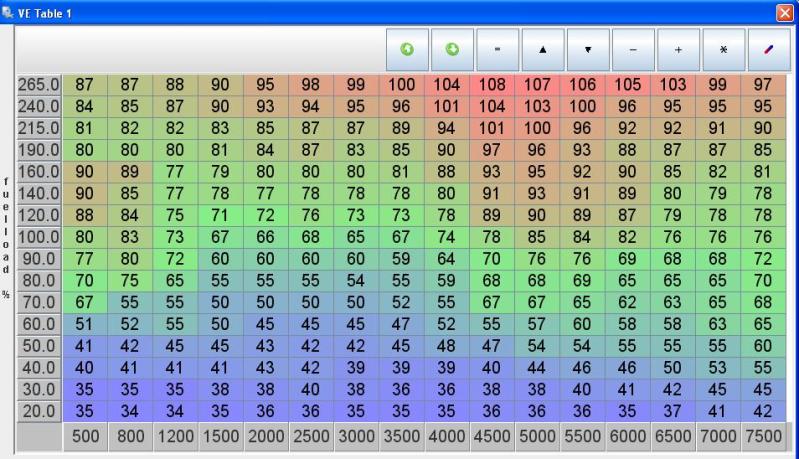The image size is (799, 459).
Task: Select the 140.0 fuel load row header
Action: (x=39, y=194)
